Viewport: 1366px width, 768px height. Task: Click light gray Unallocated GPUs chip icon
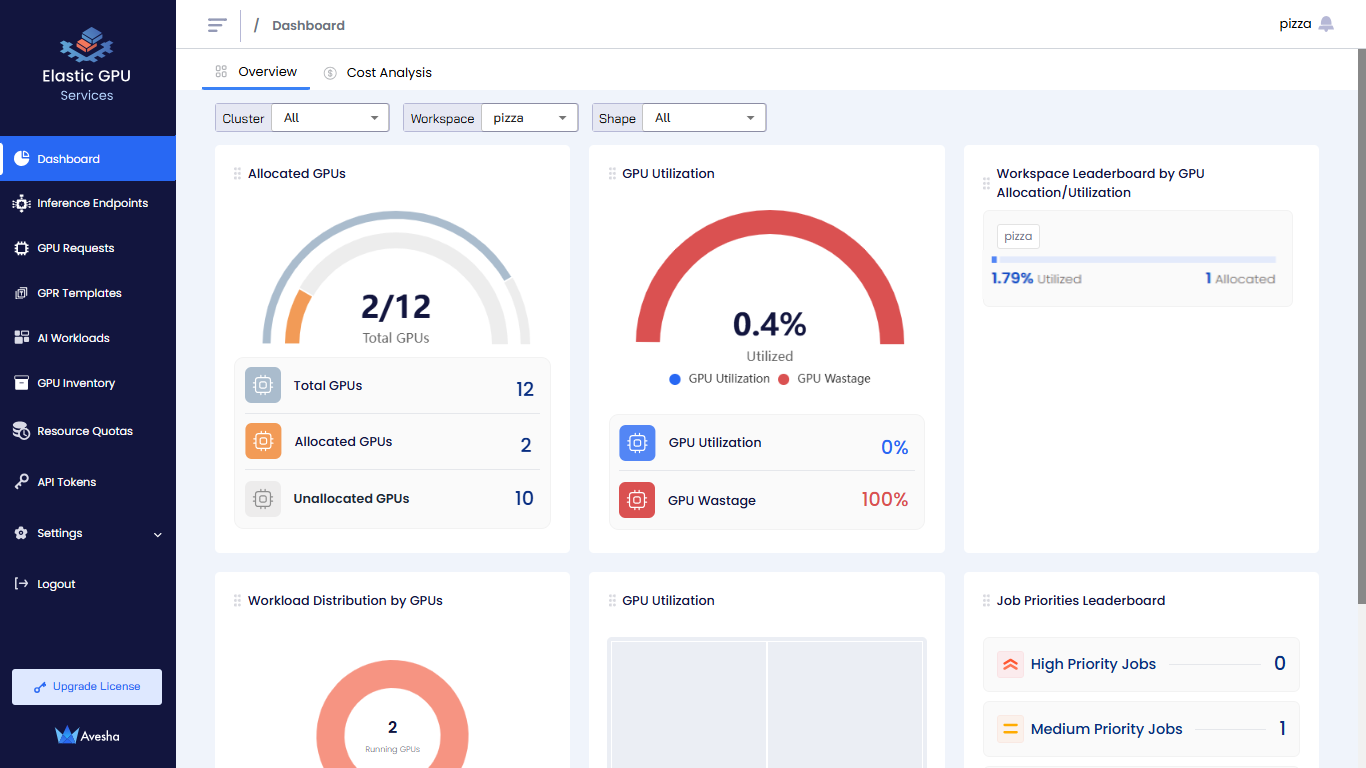pos(263,498)
